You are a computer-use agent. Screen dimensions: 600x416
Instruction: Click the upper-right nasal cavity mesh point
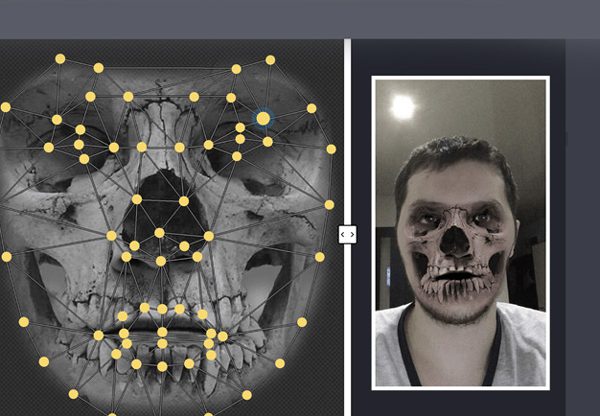pos(184,201)
